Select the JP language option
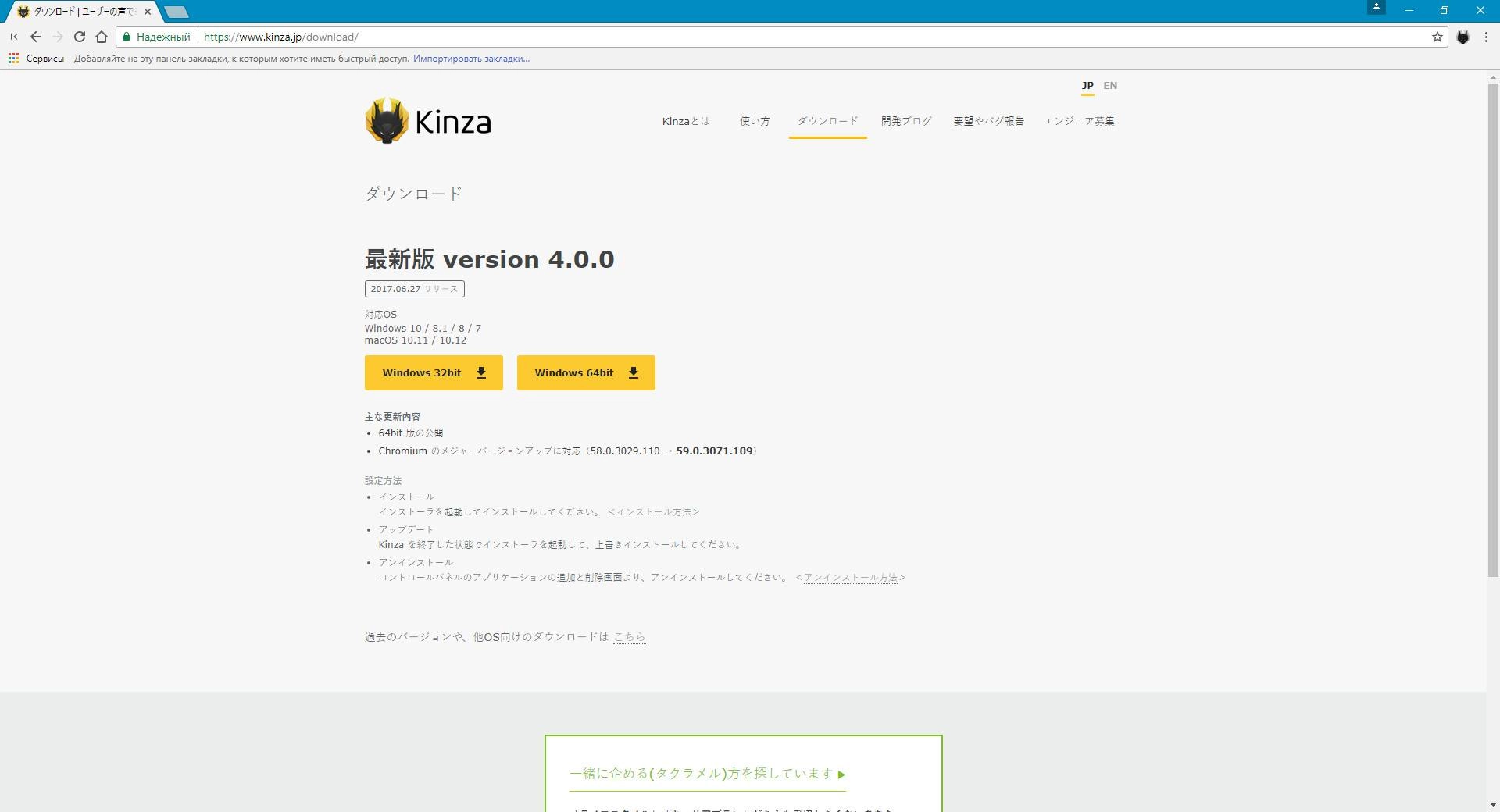Screen dimensions: 1500x812 pos(1087,86)
